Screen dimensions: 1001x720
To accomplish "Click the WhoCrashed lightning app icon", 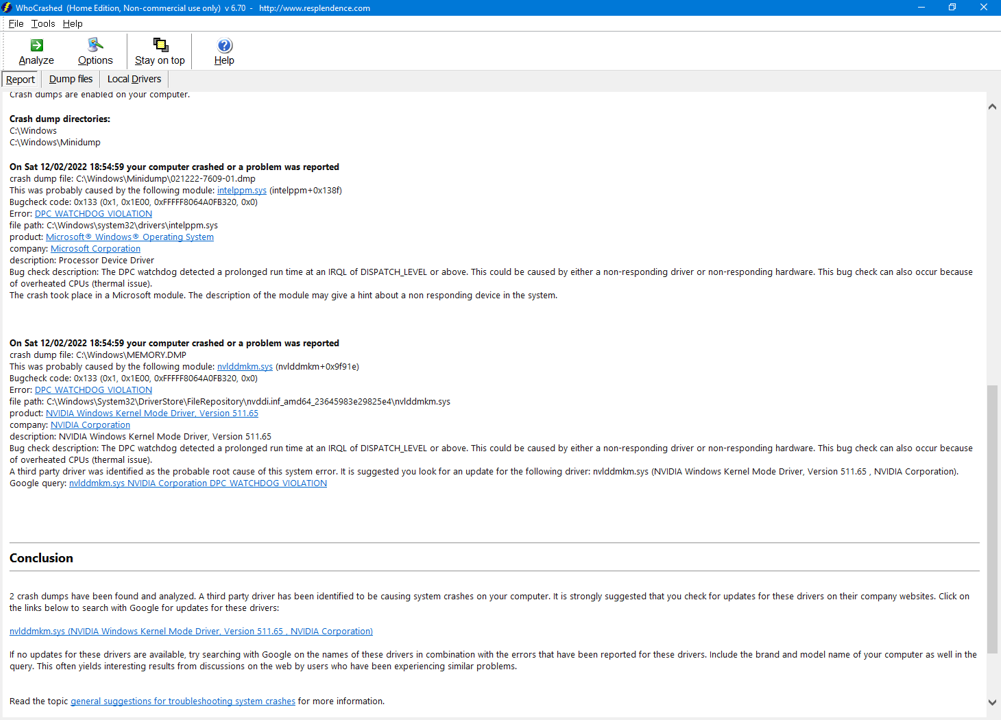I will coord(7,8).
